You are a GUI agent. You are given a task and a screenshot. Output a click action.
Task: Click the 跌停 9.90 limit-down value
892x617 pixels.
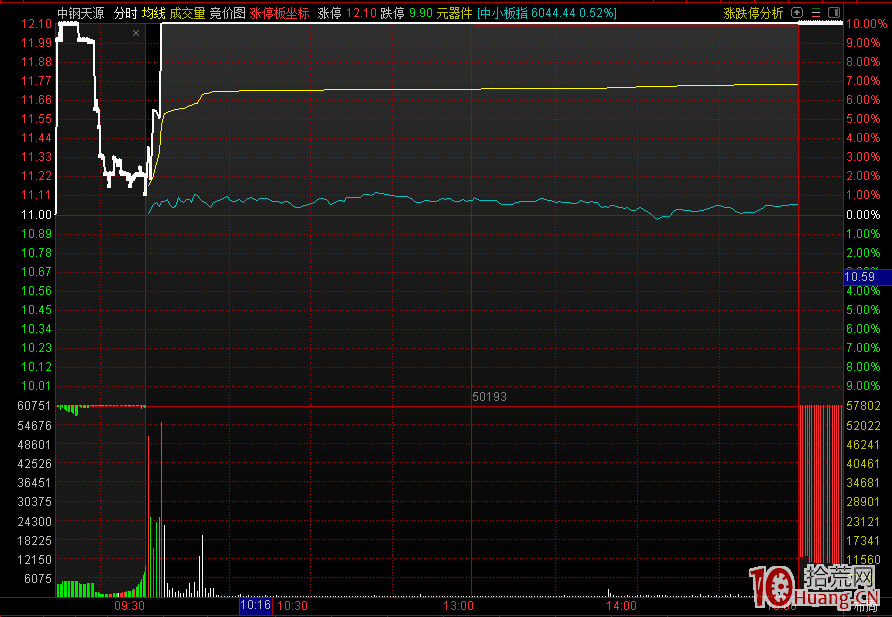[x=406, y=13]
